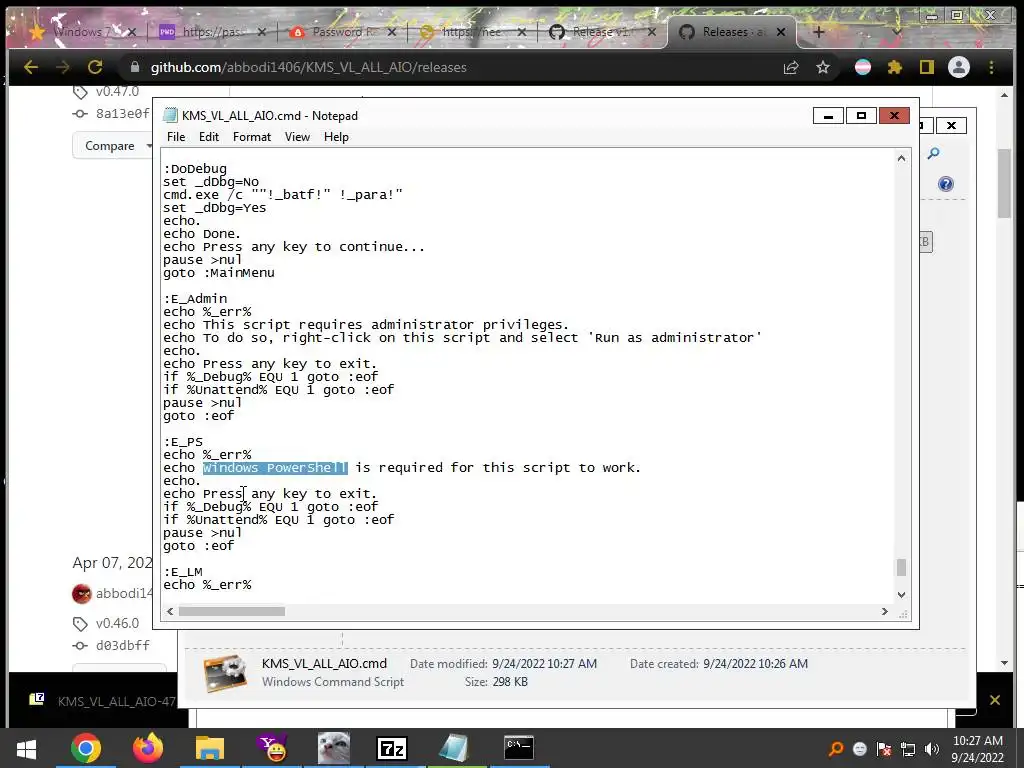The height and width of the screenshot is (768, 1024).
Task: Click the volume speaker tray icon
Action: pos(932,749)
